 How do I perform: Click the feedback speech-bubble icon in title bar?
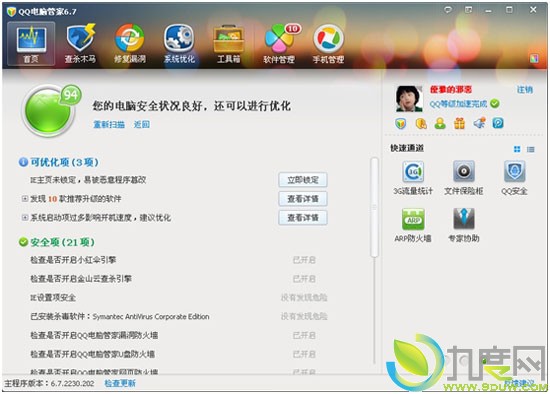point(448,10)
